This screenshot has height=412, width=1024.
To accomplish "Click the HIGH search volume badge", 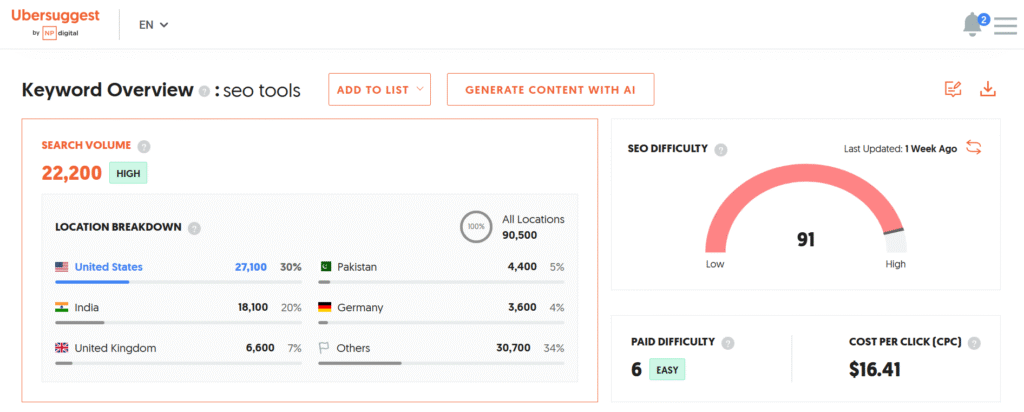I will click(128, 173).
